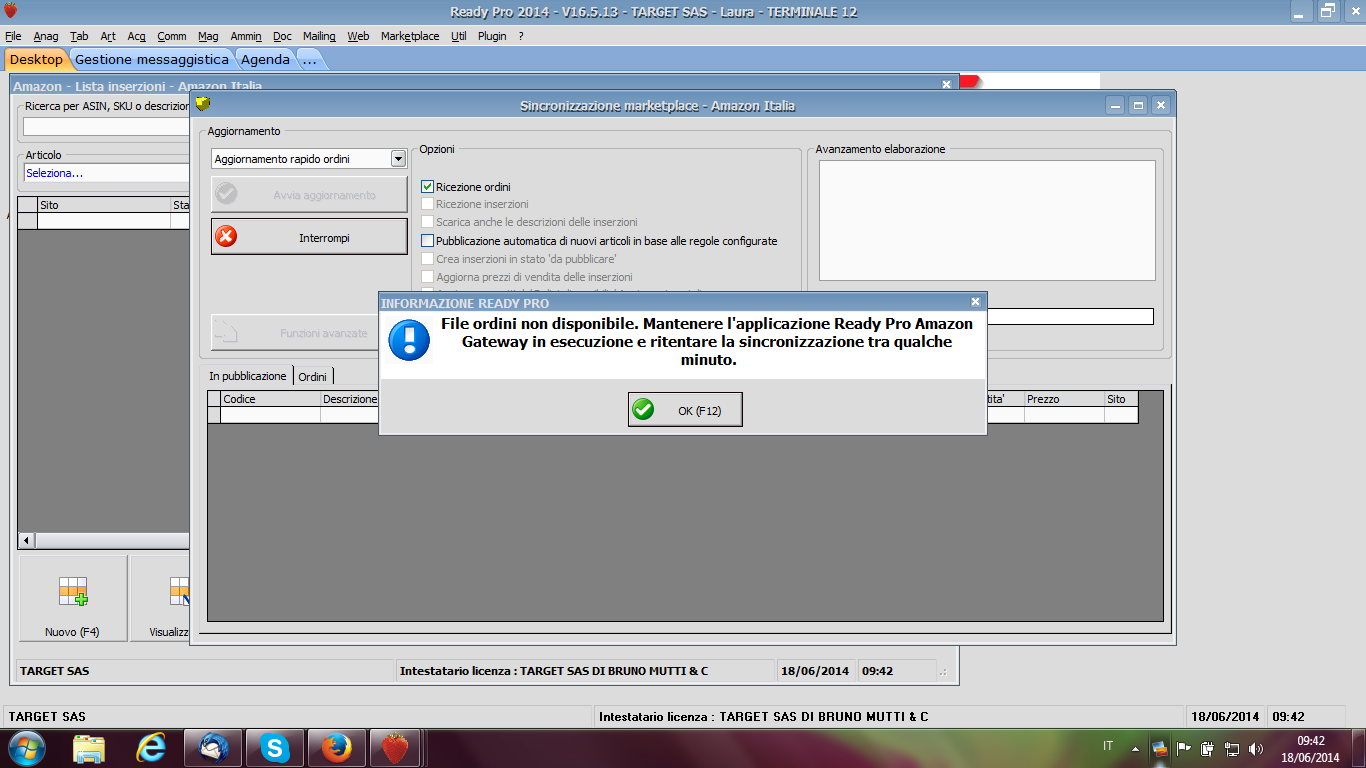1366x768 pixels.
Task: Close the Sincronizzazione marketplace window
Action: tap(1160, 105)
